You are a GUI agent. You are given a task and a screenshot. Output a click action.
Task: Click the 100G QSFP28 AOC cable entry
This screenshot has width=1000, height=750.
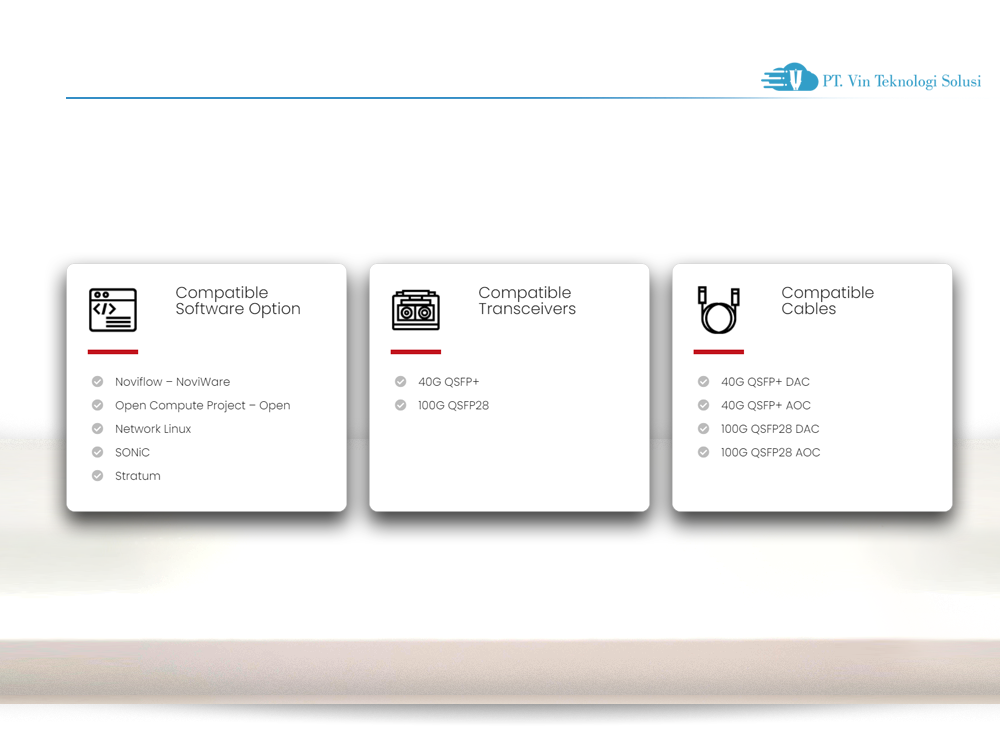(770, 452)
